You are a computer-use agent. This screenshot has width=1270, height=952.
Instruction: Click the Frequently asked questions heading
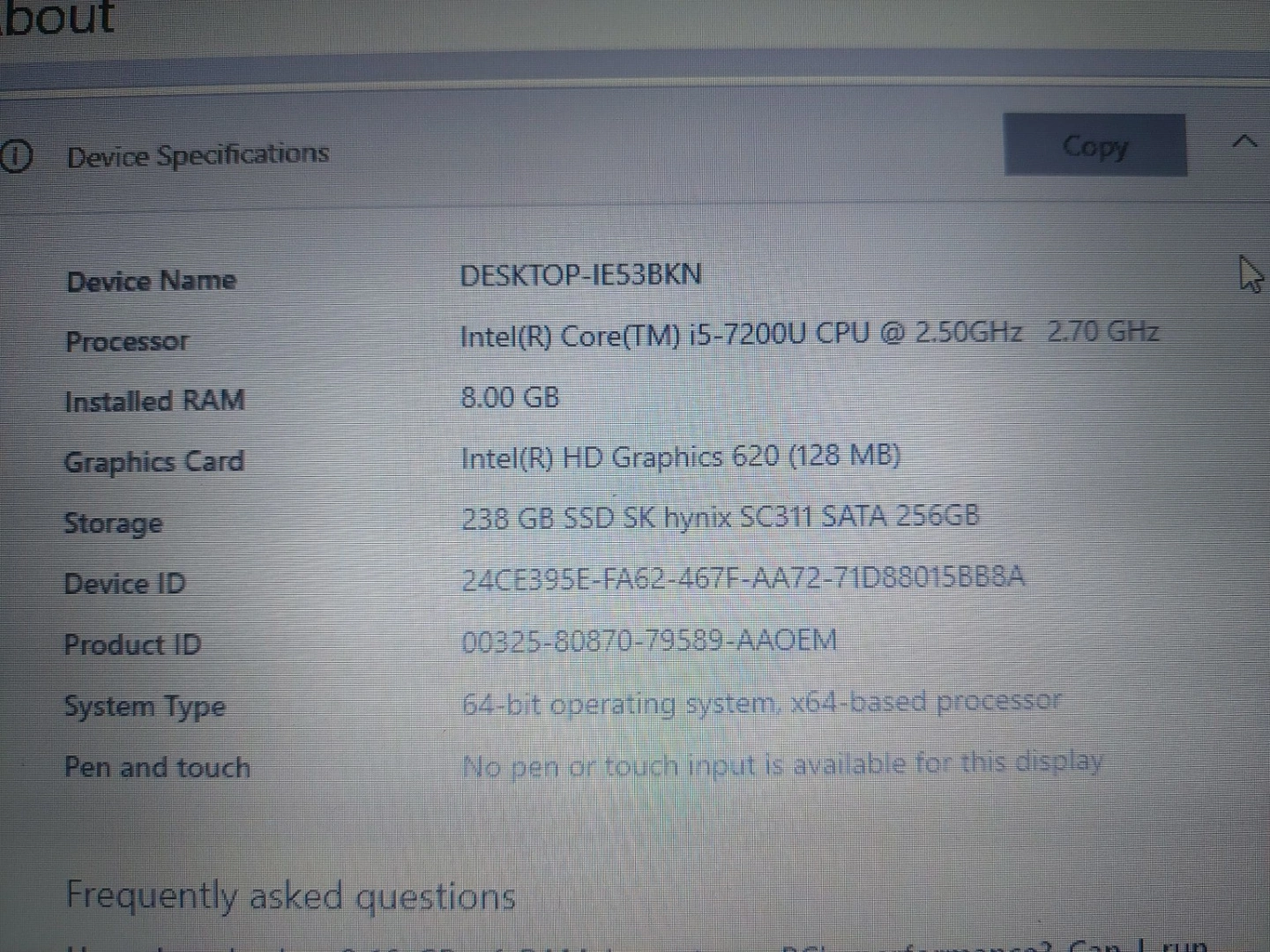pos(291,896)
